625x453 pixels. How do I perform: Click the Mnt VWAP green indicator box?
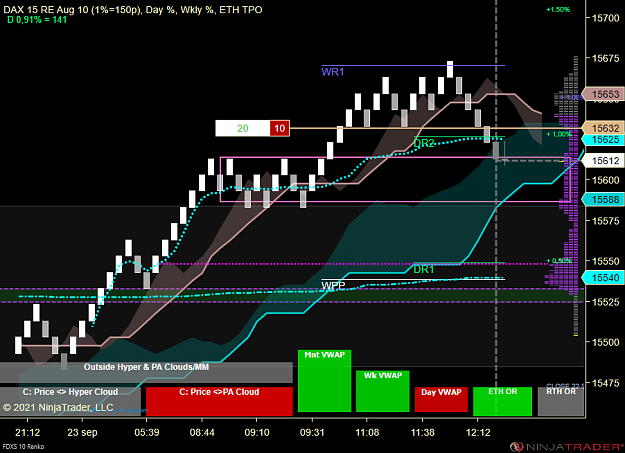pos(324,381)
